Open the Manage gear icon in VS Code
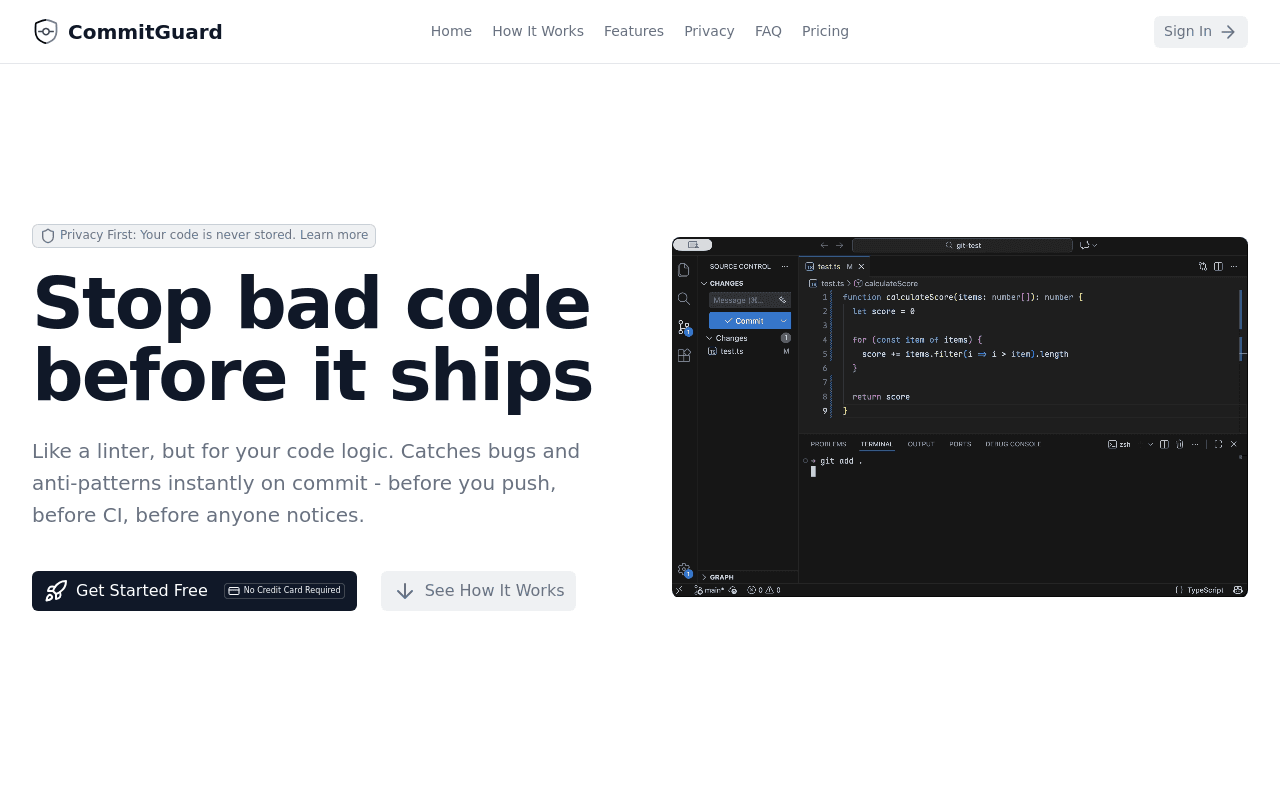 pos(684,570)
